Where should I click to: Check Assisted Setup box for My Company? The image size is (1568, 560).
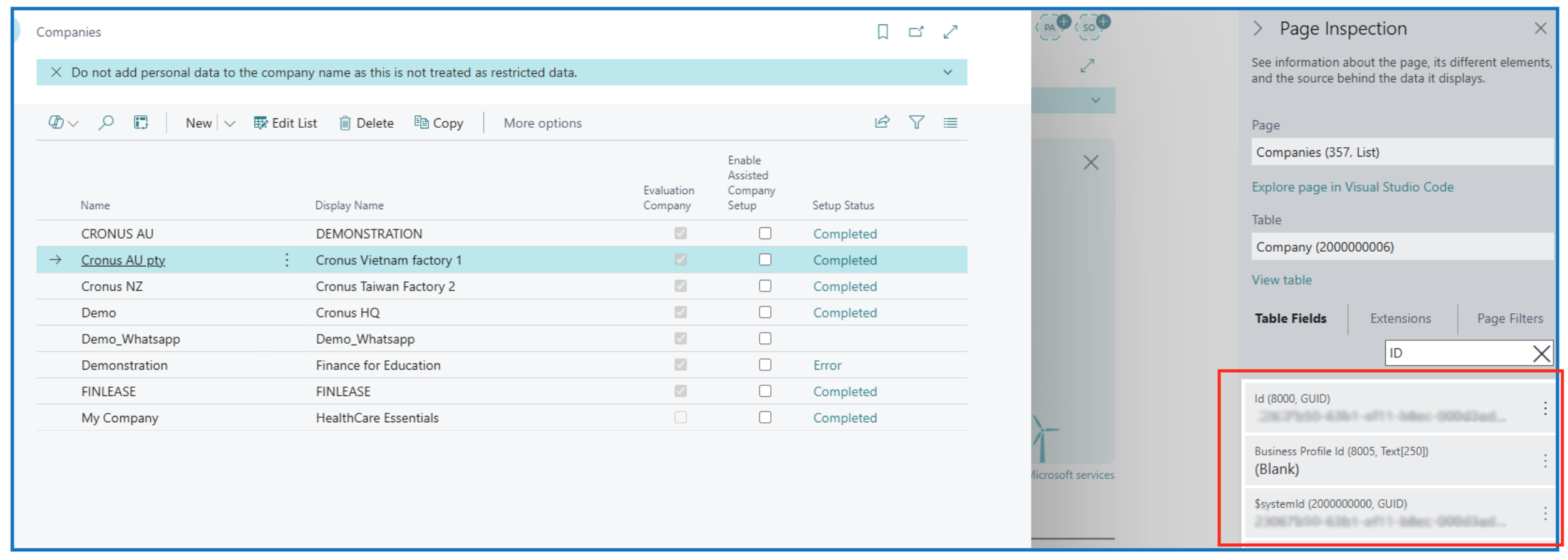click(x=765, y=418)
